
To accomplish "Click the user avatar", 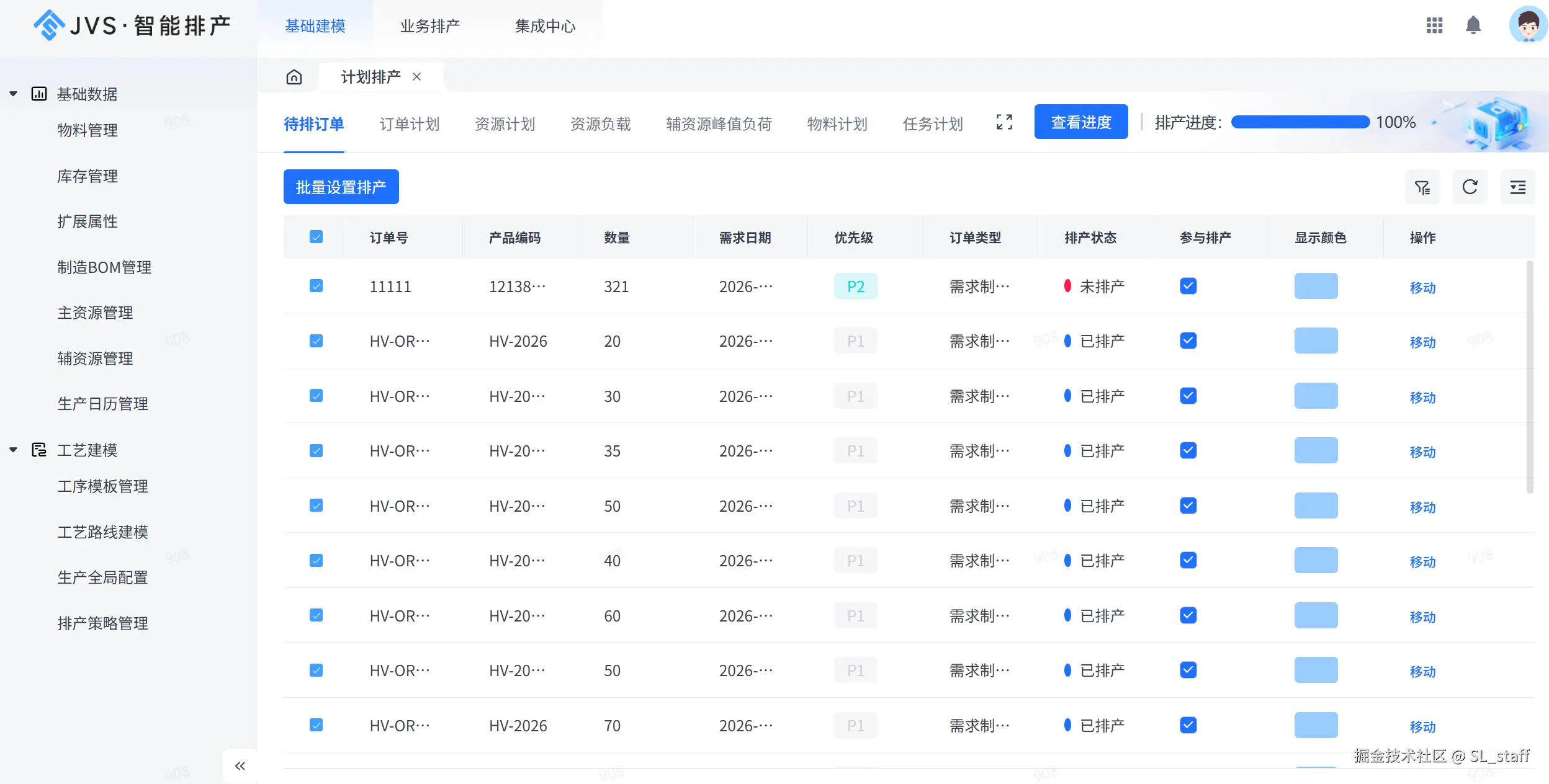I will tap(1528, 25).
